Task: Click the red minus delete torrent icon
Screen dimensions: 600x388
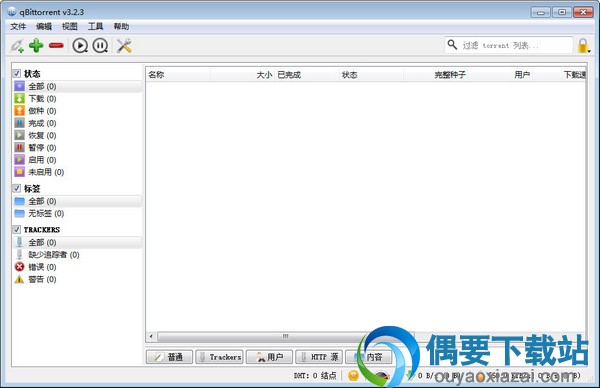Action: pyautogui.click(x=56, y=46)
